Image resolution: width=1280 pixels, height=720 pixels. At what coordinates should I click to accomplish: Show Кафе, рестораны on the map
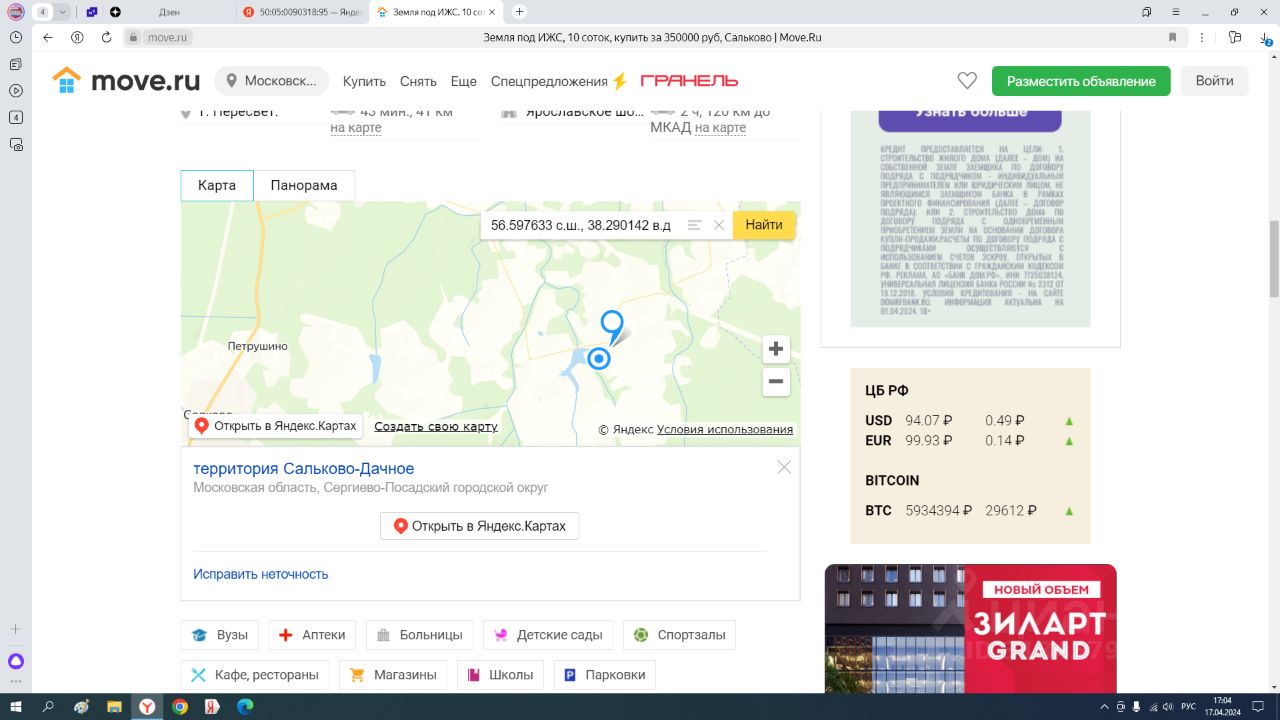point(255,675)
